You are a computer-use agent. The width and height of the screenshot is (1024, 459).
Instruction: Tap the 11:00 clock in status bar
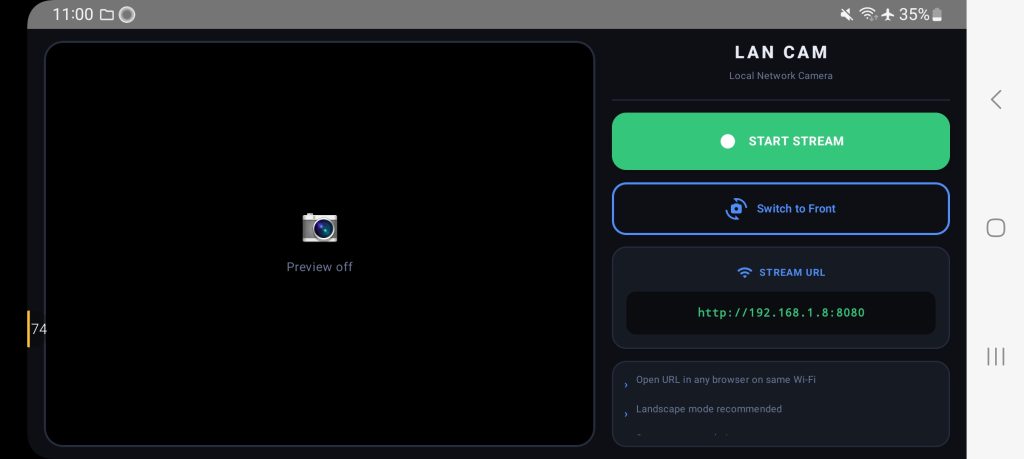(x=72, y=14)
